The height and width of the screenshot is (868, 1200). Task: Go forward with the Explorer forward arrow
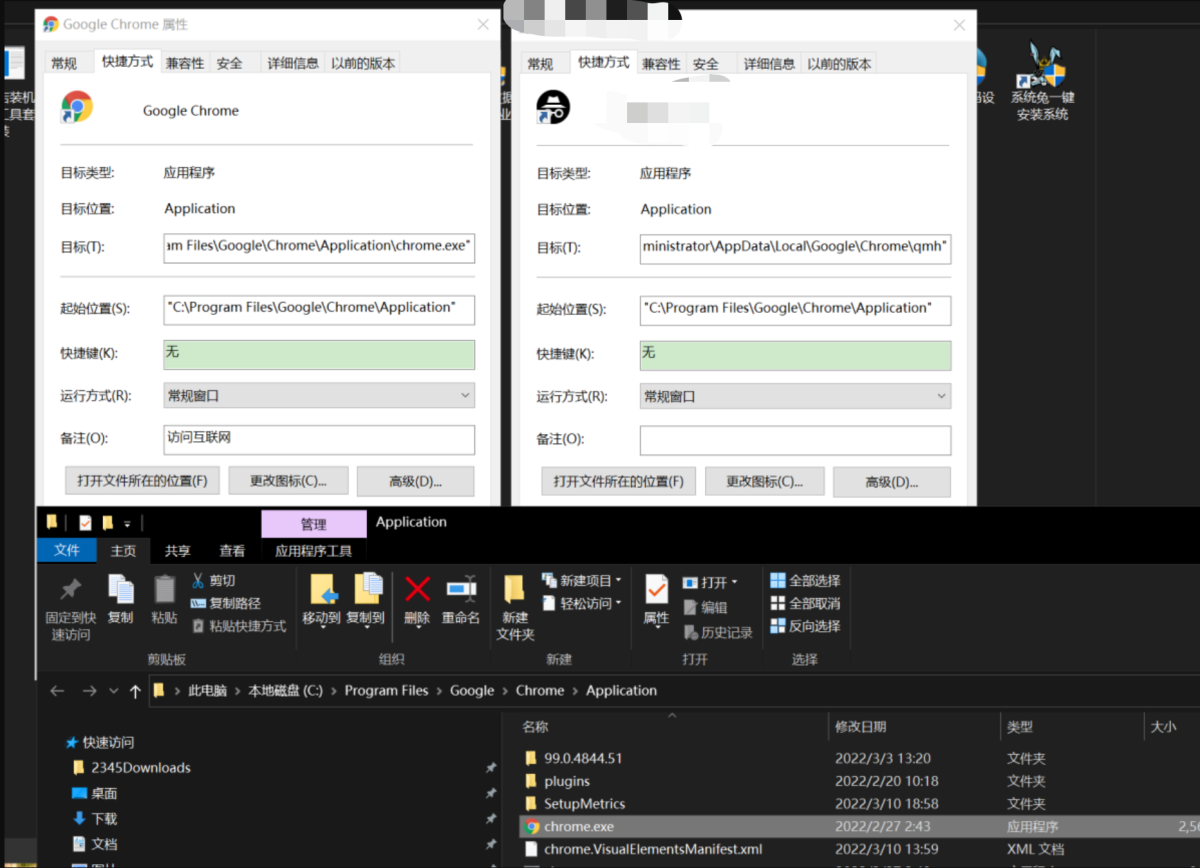[x=90, y=691]
